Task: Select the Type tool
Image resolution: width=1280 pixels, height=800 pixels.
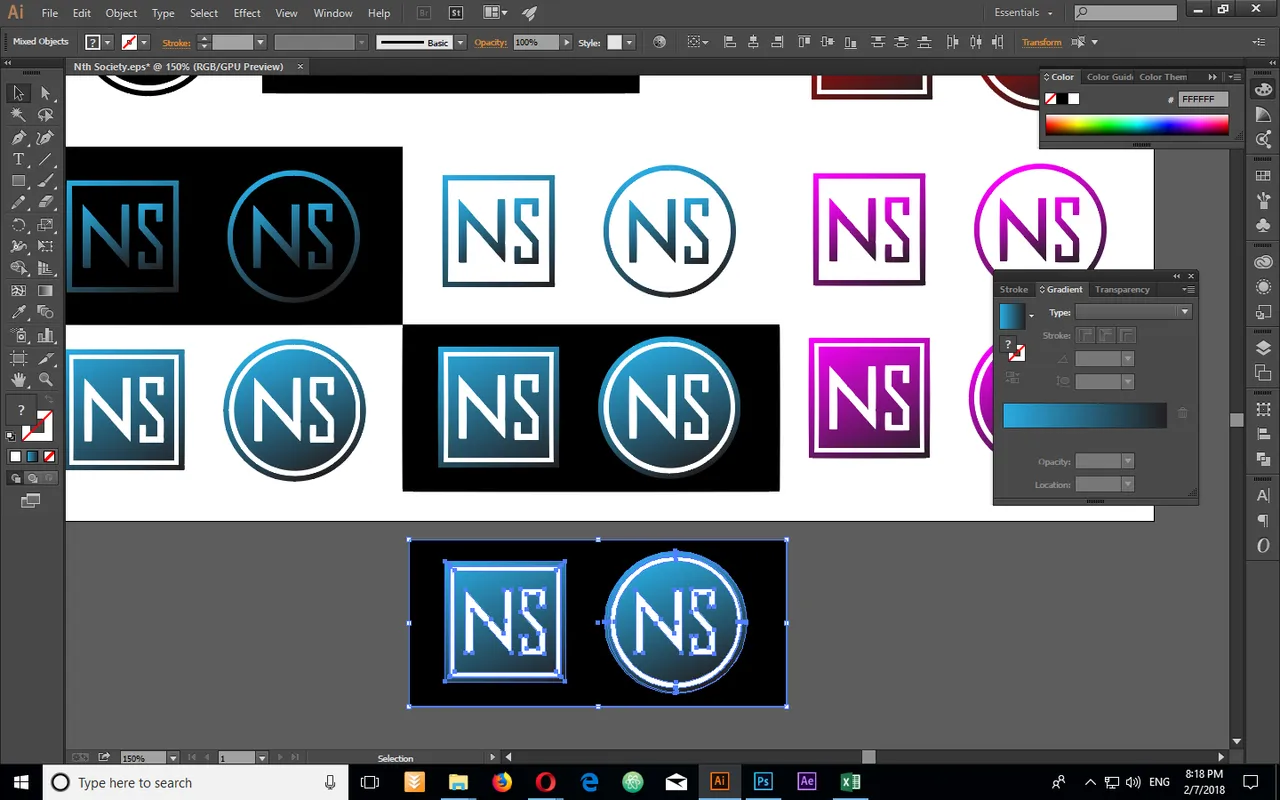Action: tap(18, 160)
